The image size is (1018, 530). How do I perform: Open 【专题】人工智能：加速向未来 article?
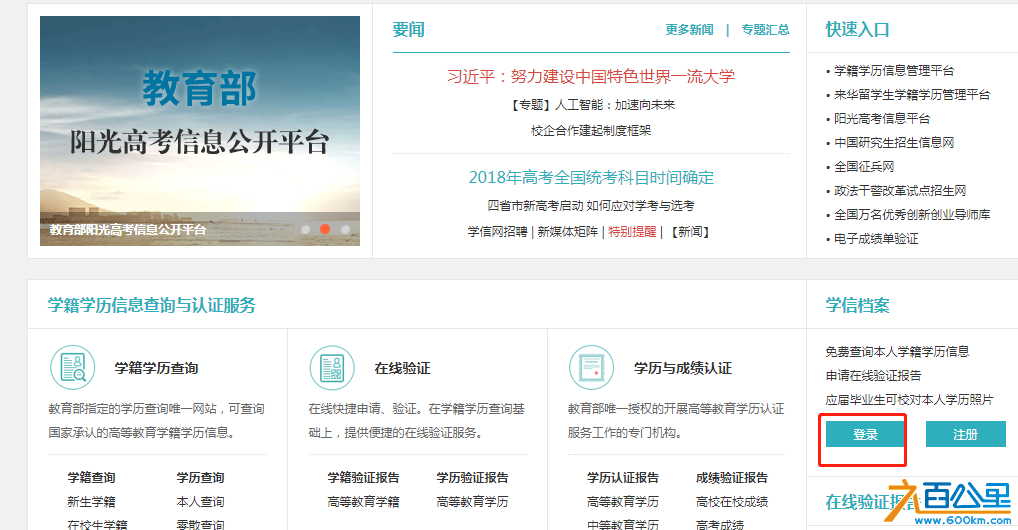coord(591,105)
